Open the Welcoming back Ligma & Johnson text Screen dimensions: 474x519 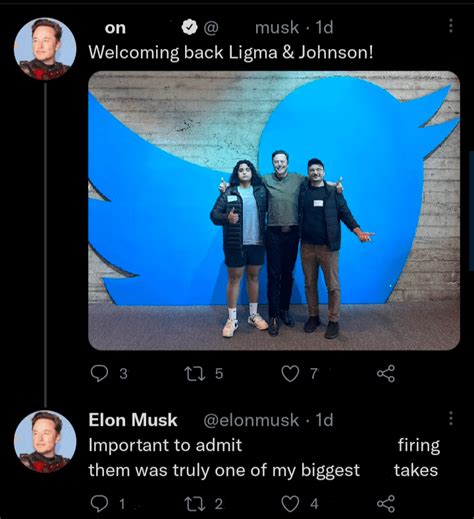pos(231,52)
